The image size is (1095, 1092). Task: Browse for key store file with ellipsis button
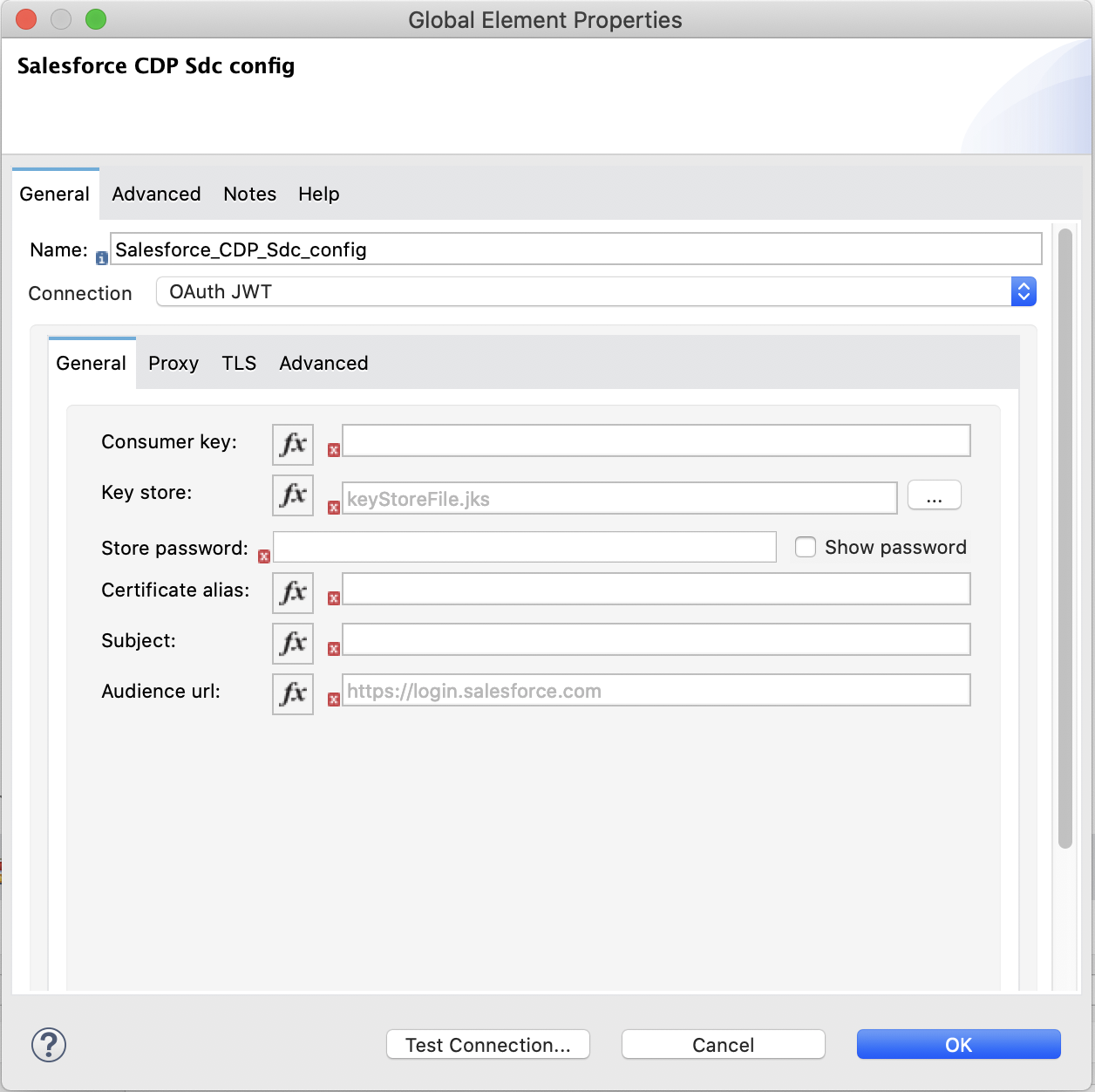pyautogui.click(x=935, y=495)
